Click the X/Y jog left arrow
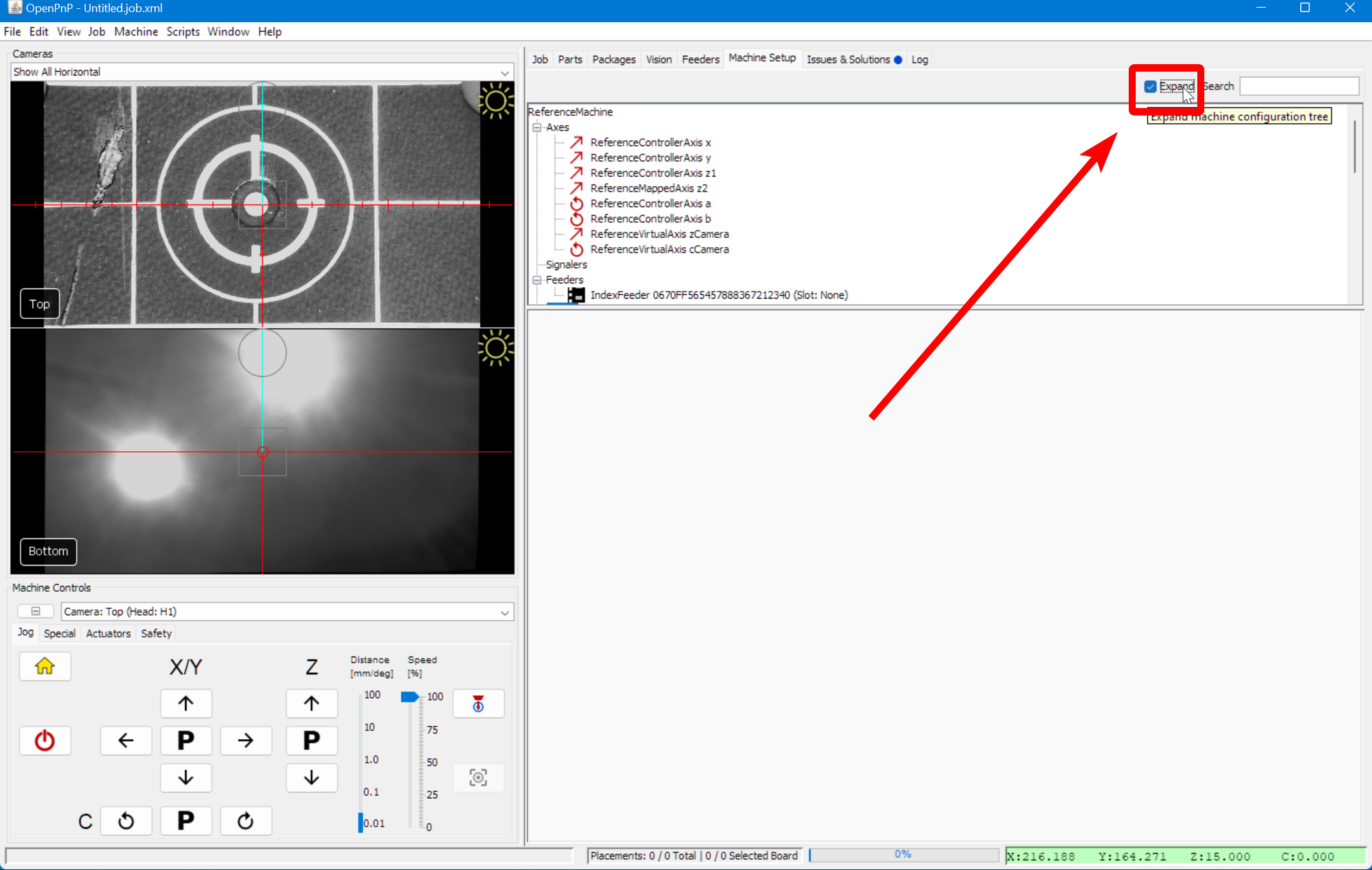 click(x=126, y=740)
